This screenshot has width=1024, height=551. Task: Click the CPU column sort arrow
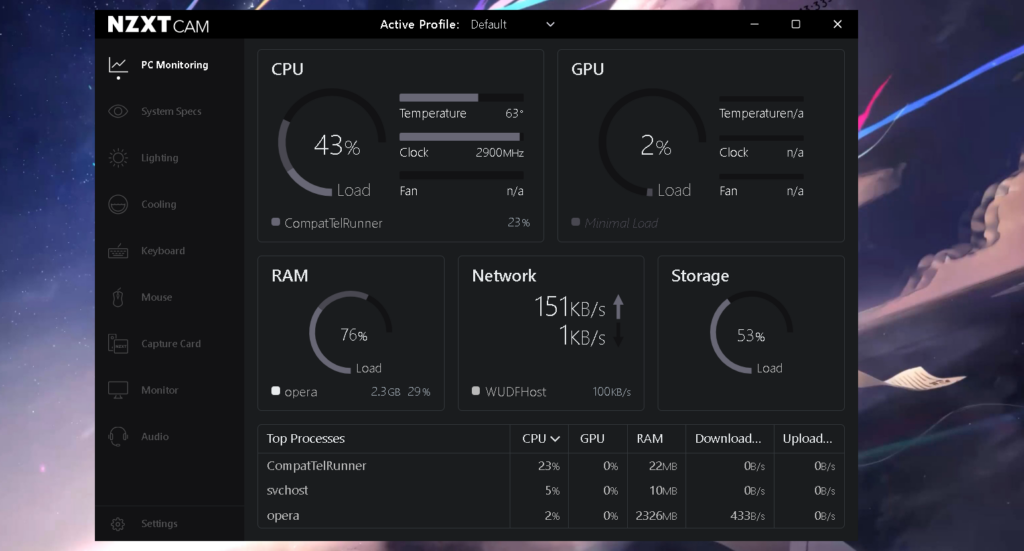click(555, 439)
